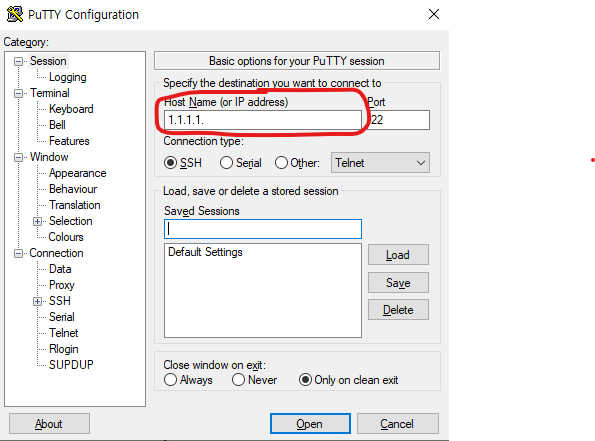Open the Serial category in tree
Viewport: 595px width, 441px height.
[61, 317]
